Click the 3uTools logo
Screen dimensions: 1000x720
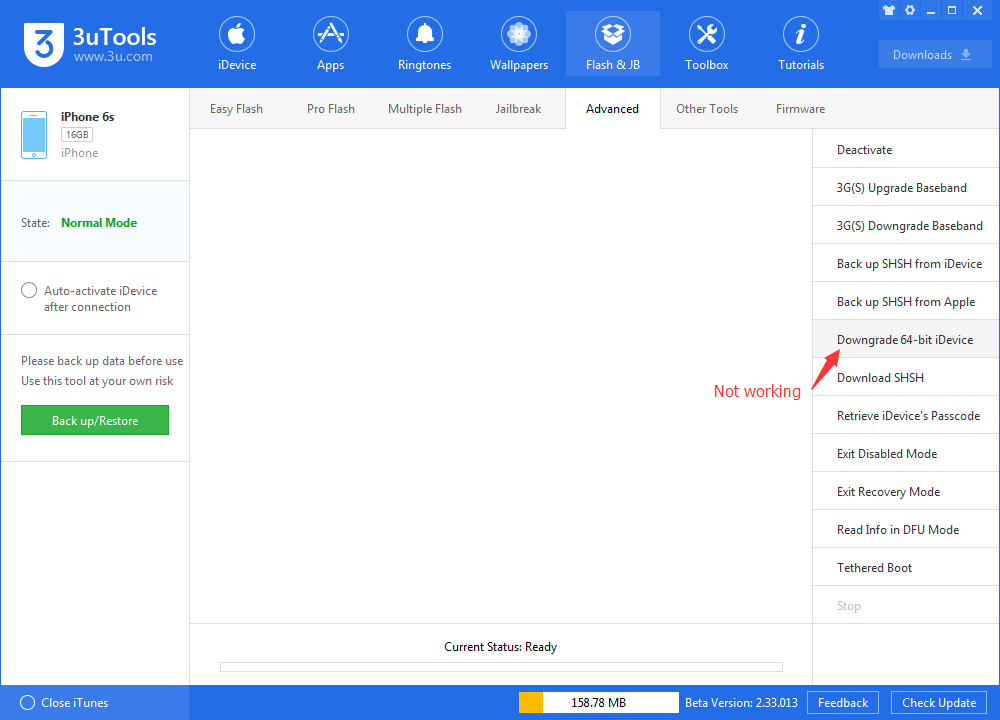coord(43,44)
